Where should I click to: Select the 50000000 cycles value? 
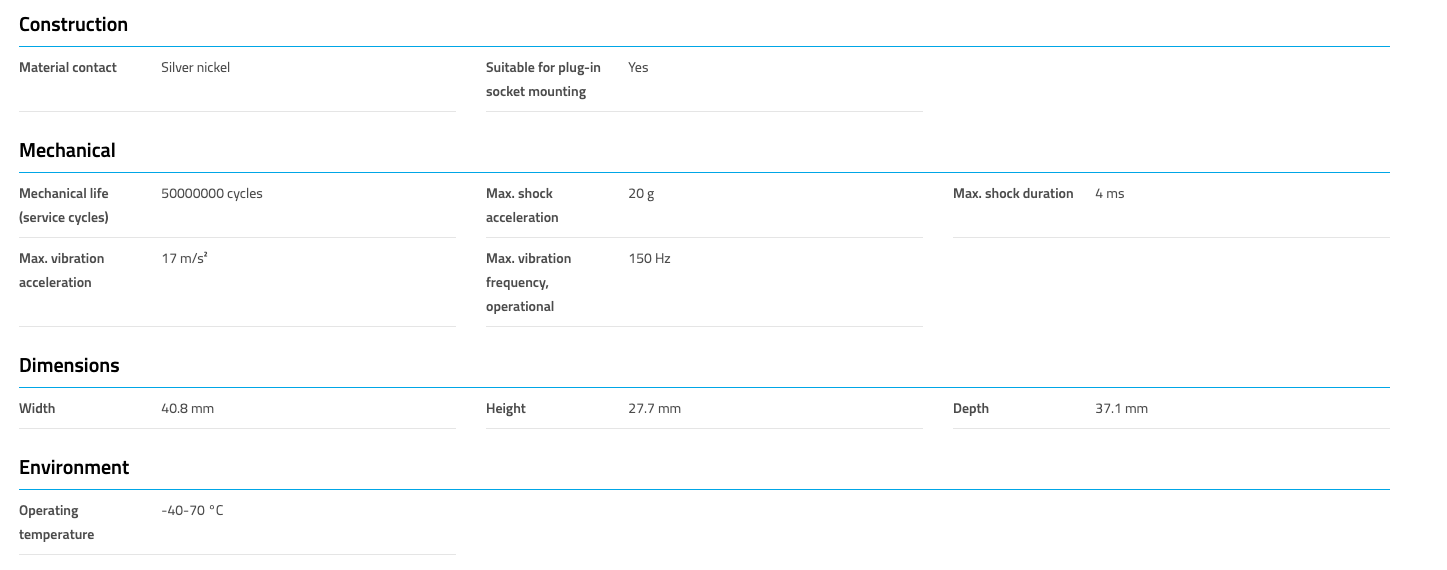(x=211, y=194)
